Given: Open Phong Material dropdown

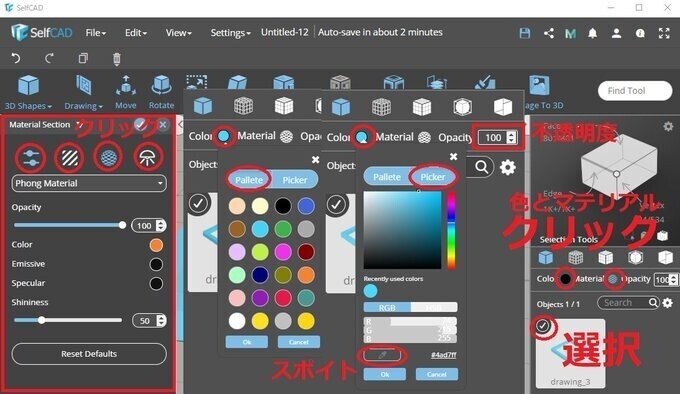Looking at the screenshot, I should (x=89, y=183).
